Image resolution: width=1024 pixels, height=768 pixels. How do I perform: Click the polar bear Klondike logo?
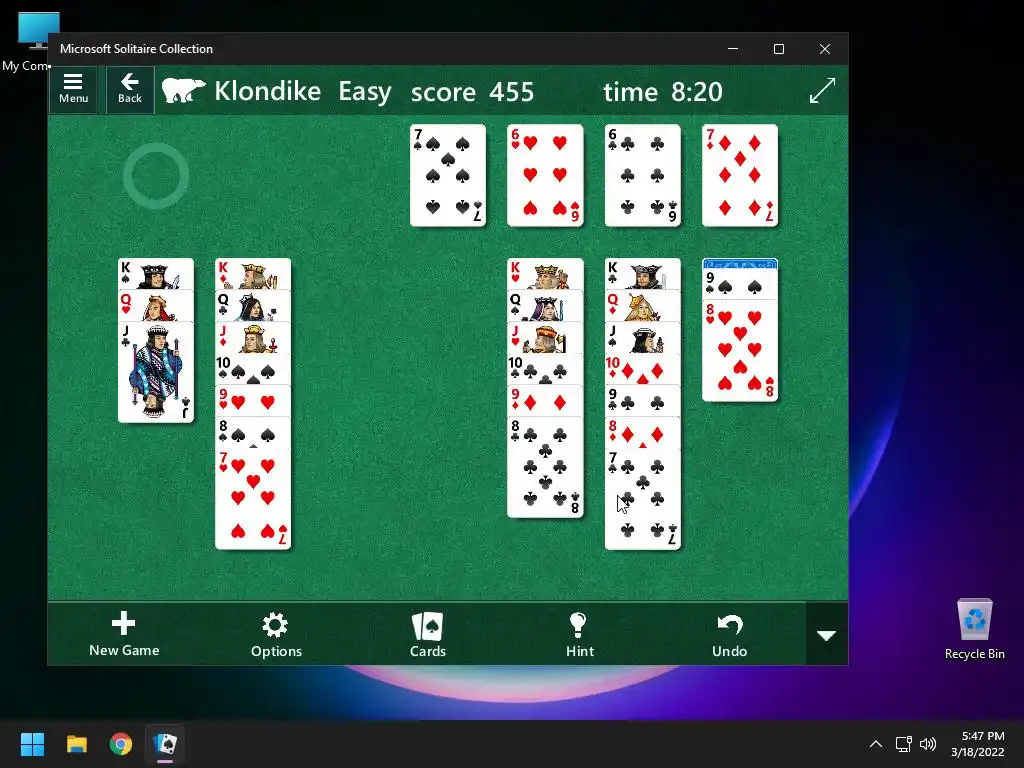coord(184,91)
